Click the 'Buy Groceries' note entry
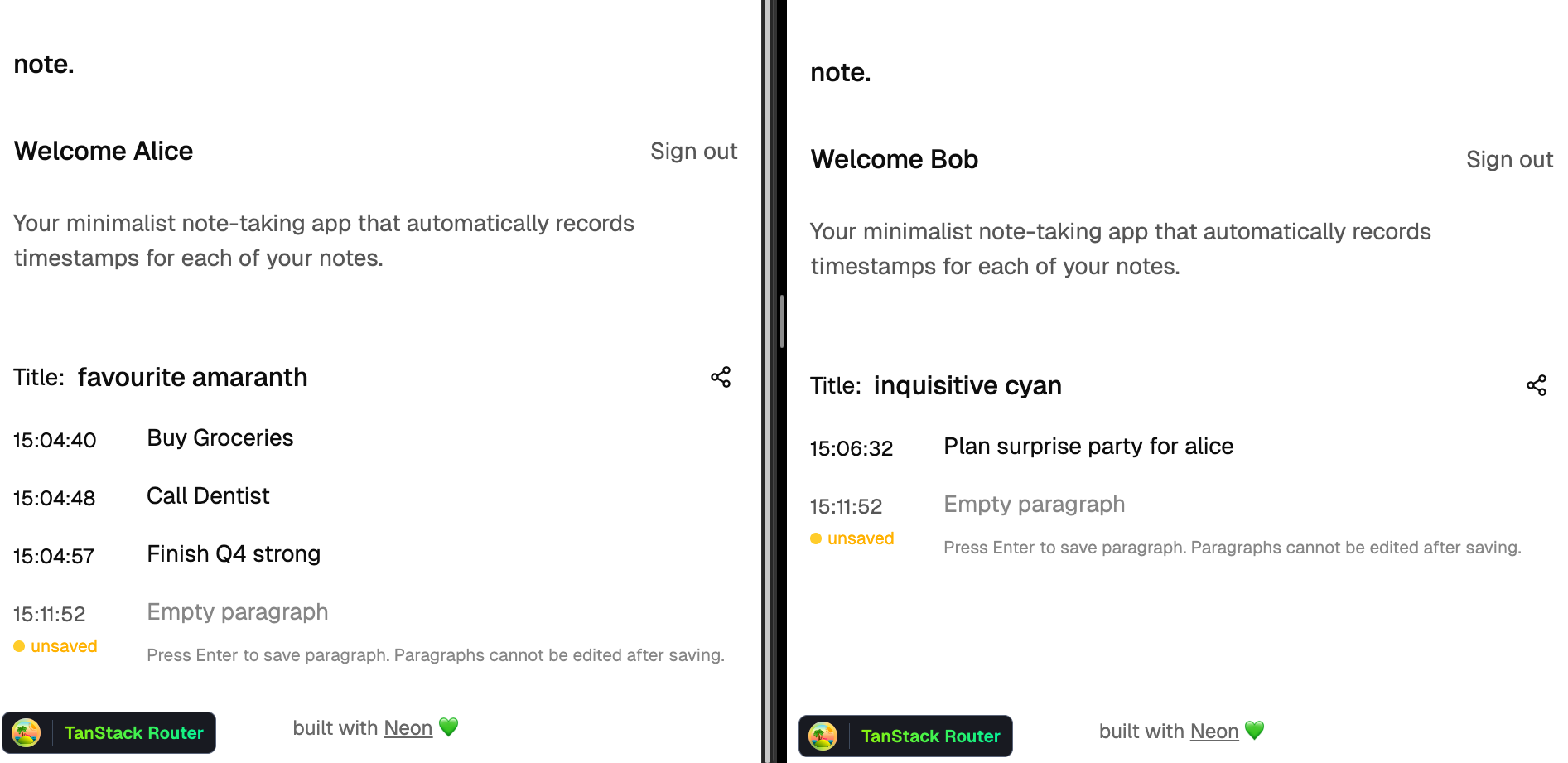Viewport: 1568px width, 763px height. pyautogui.click(x=220, y=438)
